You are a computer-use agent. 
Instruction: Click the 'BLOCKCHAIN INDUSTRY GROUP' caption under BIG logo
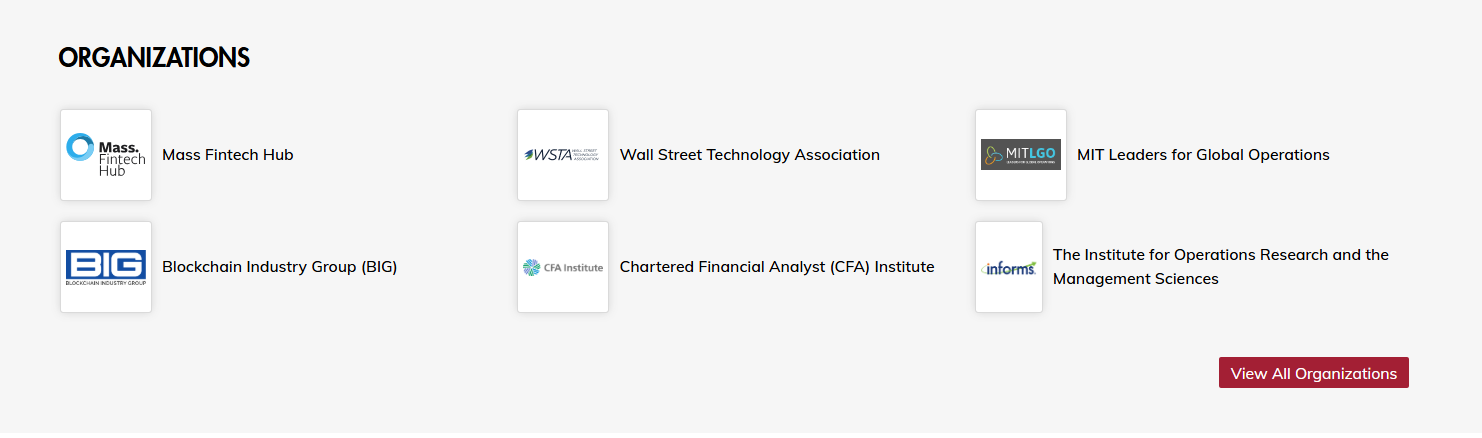[x=106, y=284]
